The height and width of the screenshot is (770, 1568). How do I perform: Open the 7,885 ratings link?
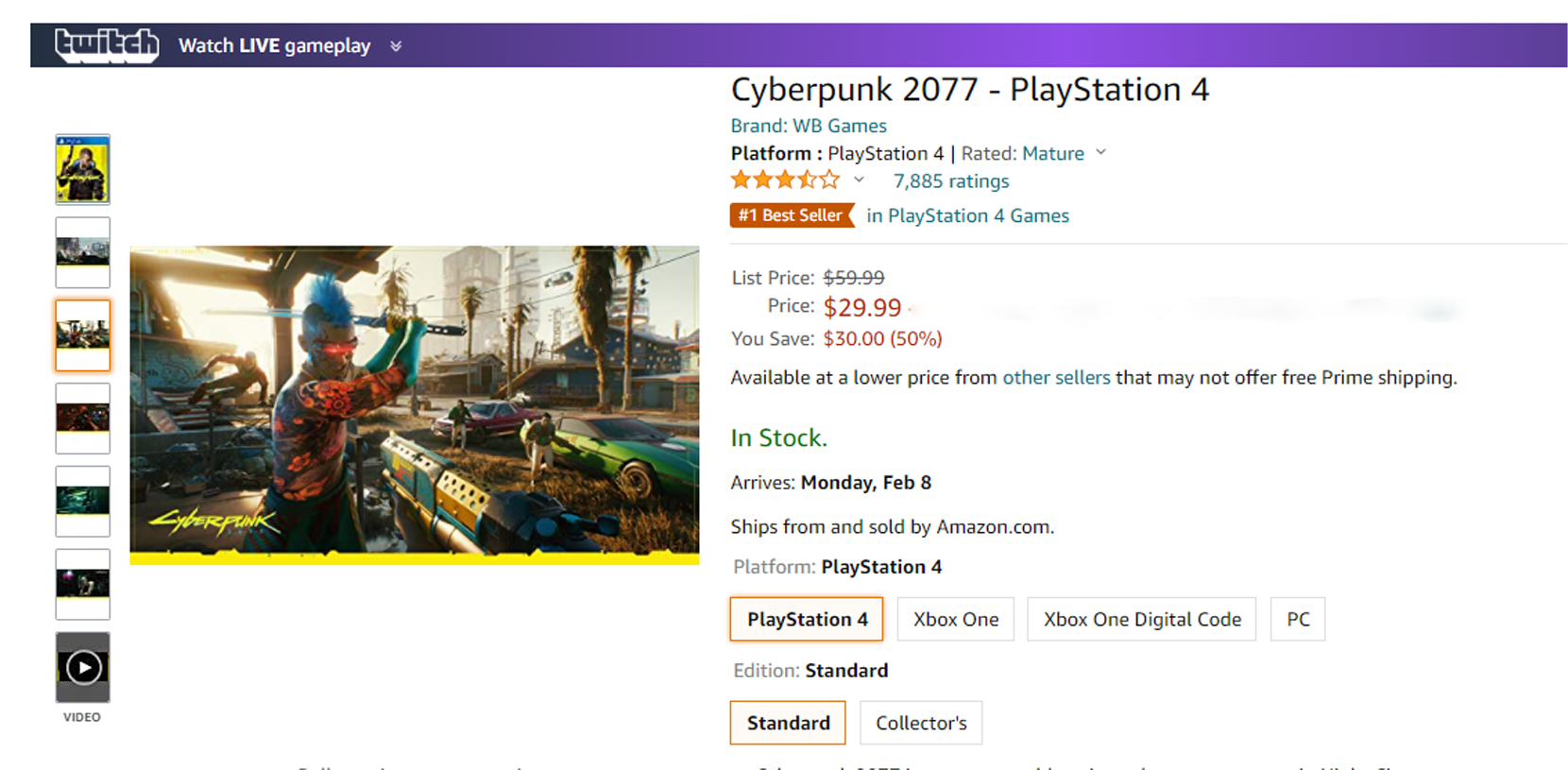951,180
